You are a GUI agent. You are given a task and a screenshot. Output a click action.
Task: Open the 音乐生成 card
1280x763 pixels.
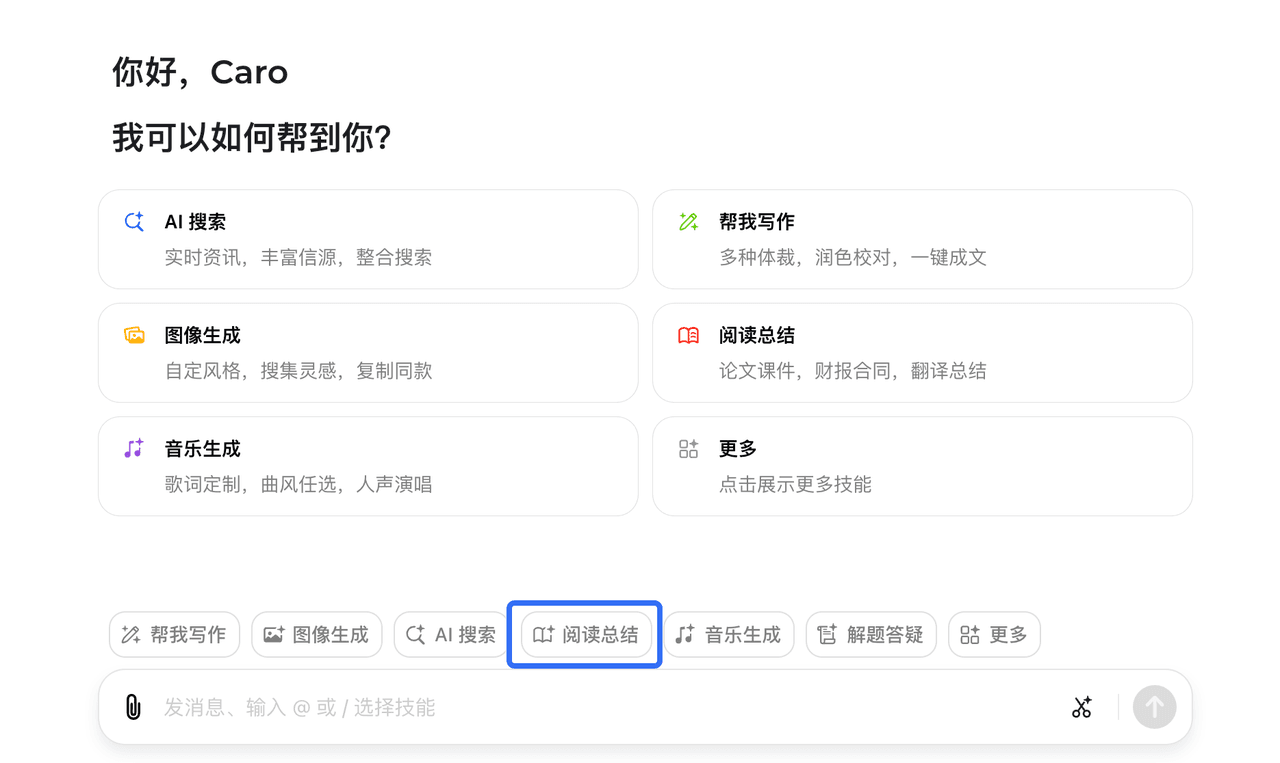[367, 466]
